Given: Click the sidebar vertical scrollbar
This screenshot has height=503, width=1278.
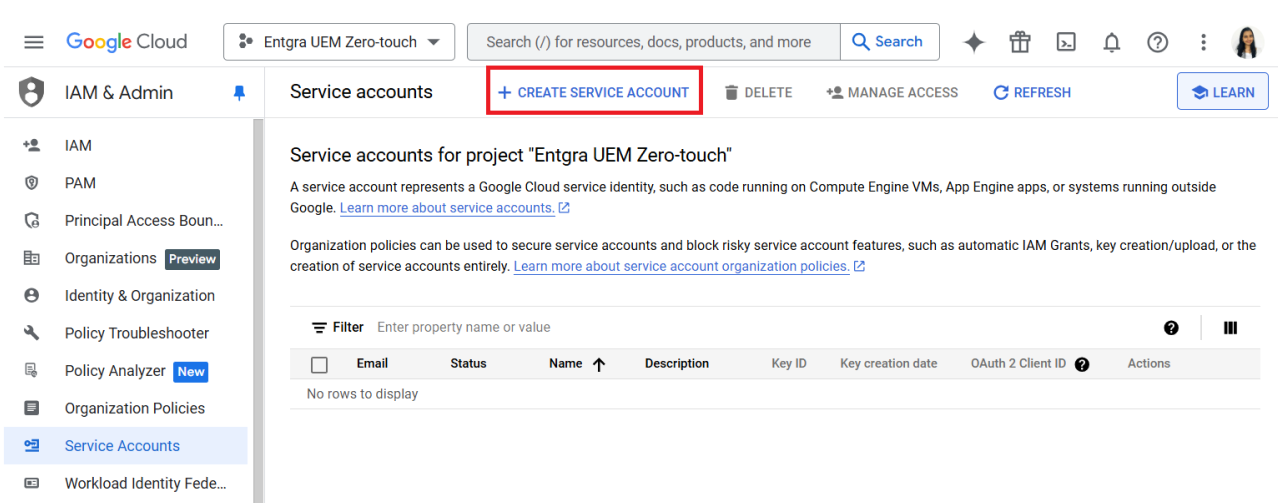Looking at the screenshot, I should click(257, 310).
